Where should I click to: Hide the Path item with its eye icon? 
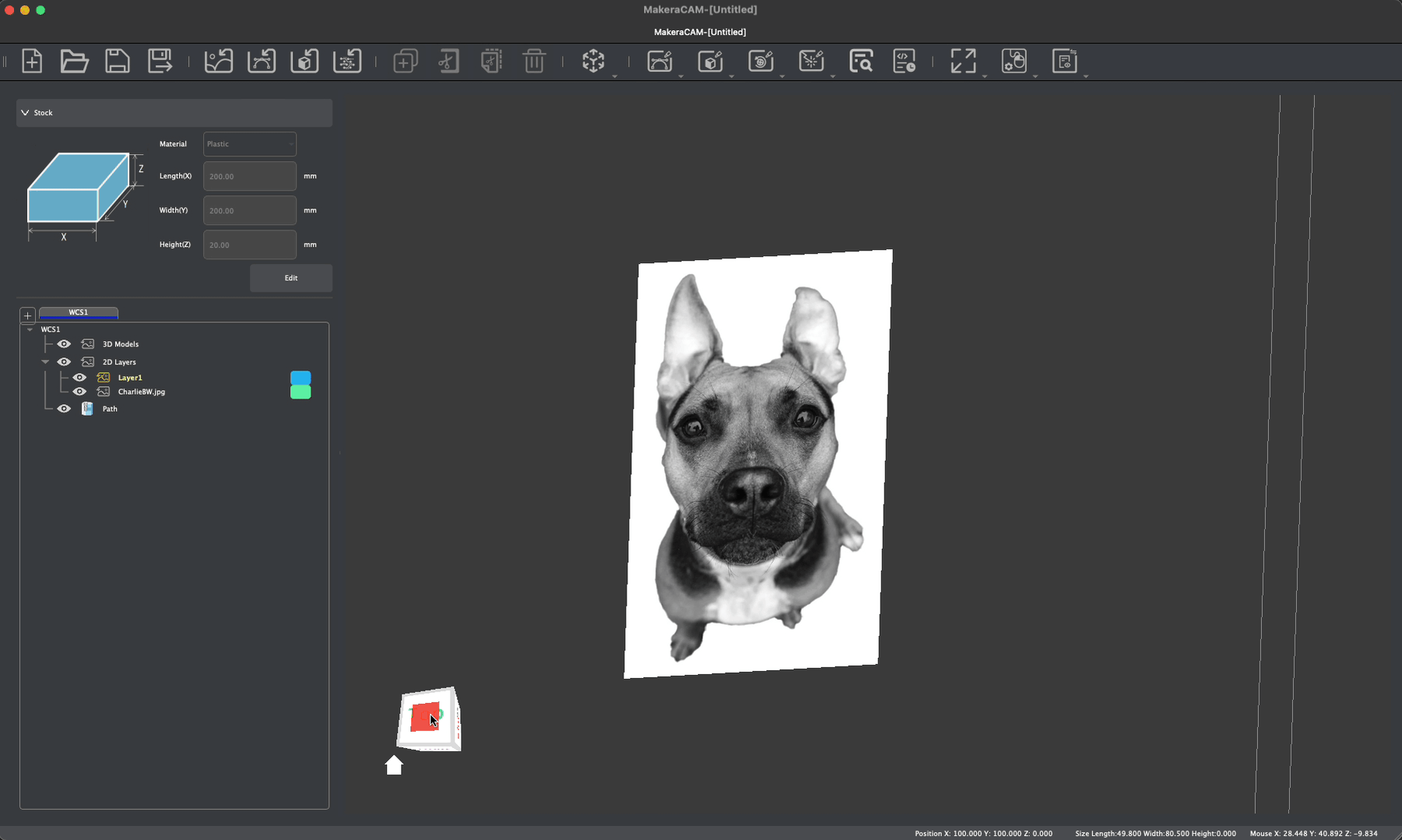(64, 409)
